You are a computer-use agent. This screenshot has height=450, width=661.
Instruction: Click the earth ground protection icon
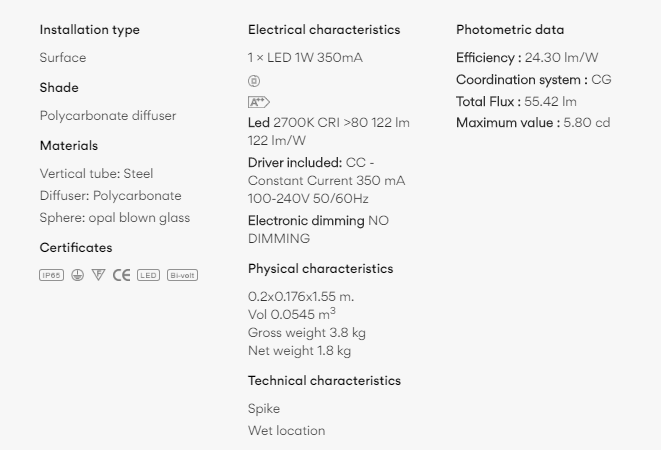coord(78,275)
